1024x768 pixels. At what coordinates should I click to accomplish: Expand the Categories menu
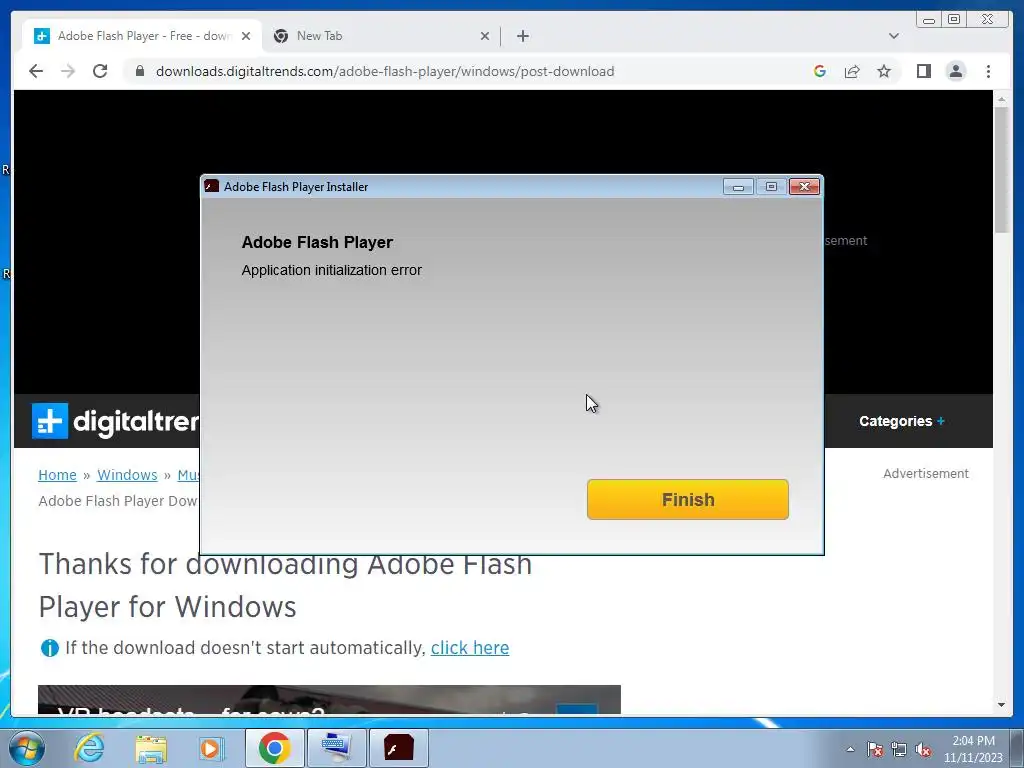click(902, 421)
